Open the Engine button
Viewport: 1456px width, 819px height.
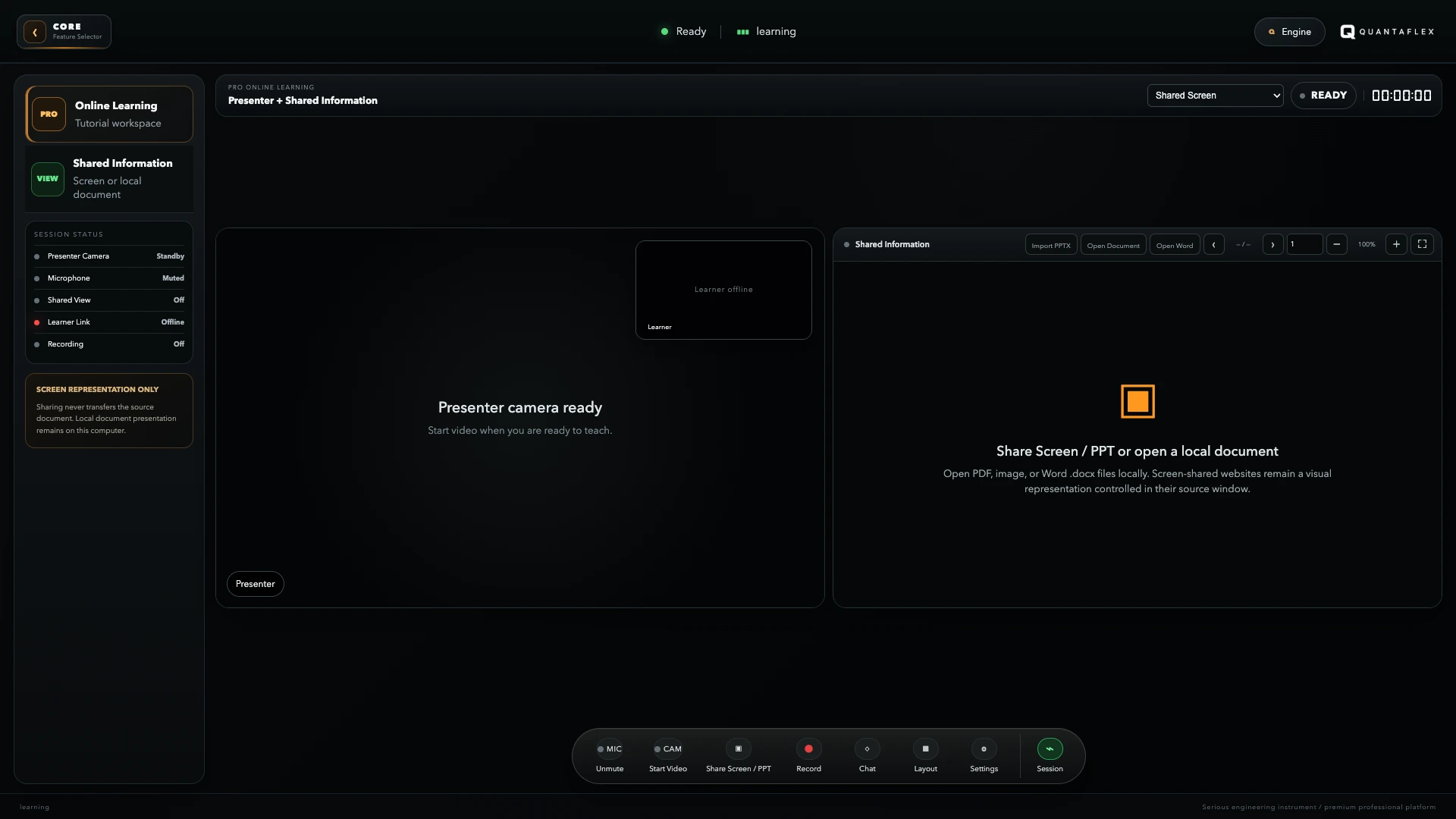[1289, 32]
